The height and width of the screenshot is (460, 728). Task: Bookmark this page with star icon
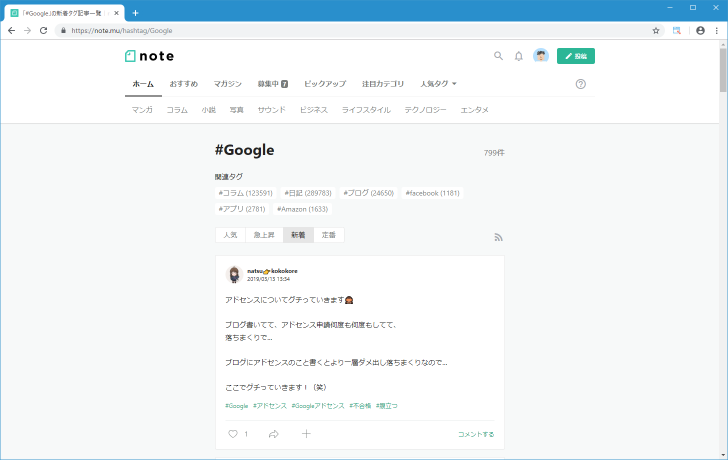pyautogui.click(x=656, y=31)
